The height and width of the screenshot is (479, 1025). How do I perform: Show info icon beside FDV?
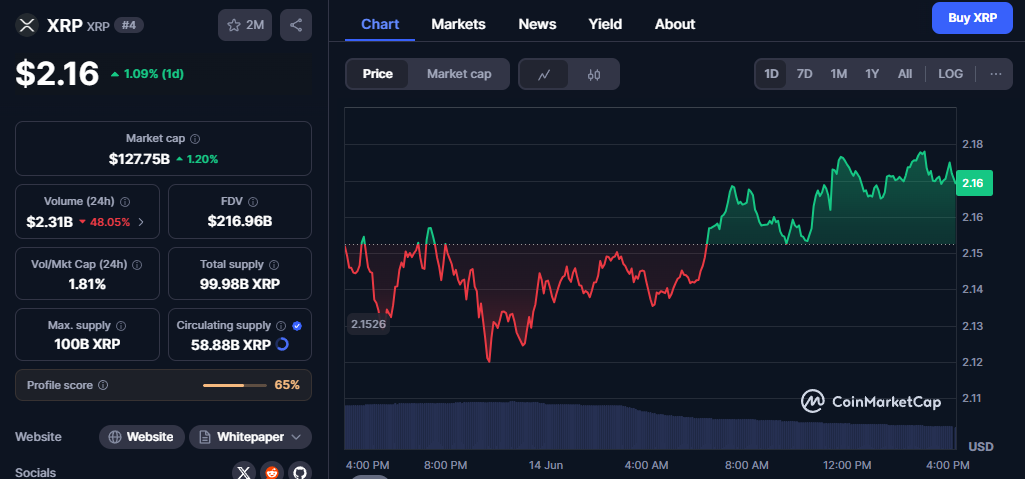(x=253, y=202)
